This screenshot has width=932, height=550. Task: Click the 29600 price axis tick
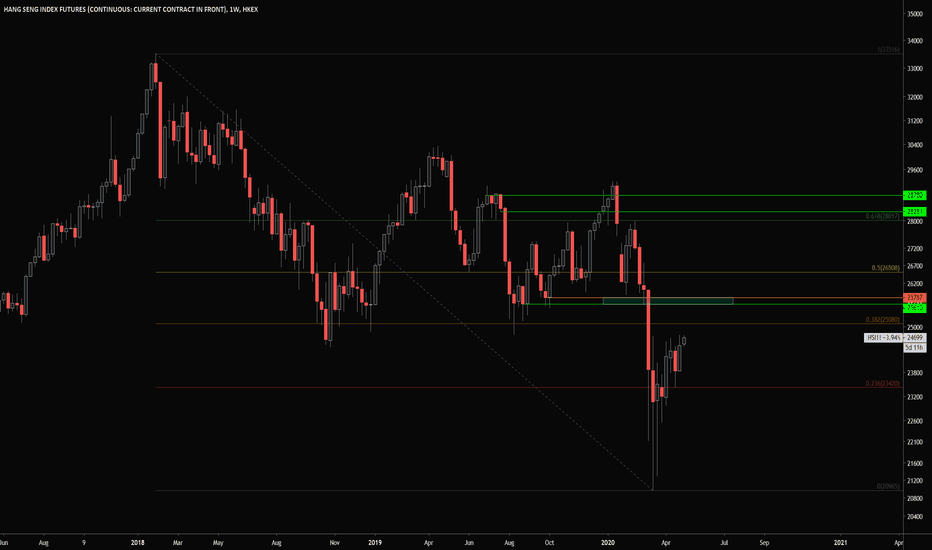tap(914, 170)
